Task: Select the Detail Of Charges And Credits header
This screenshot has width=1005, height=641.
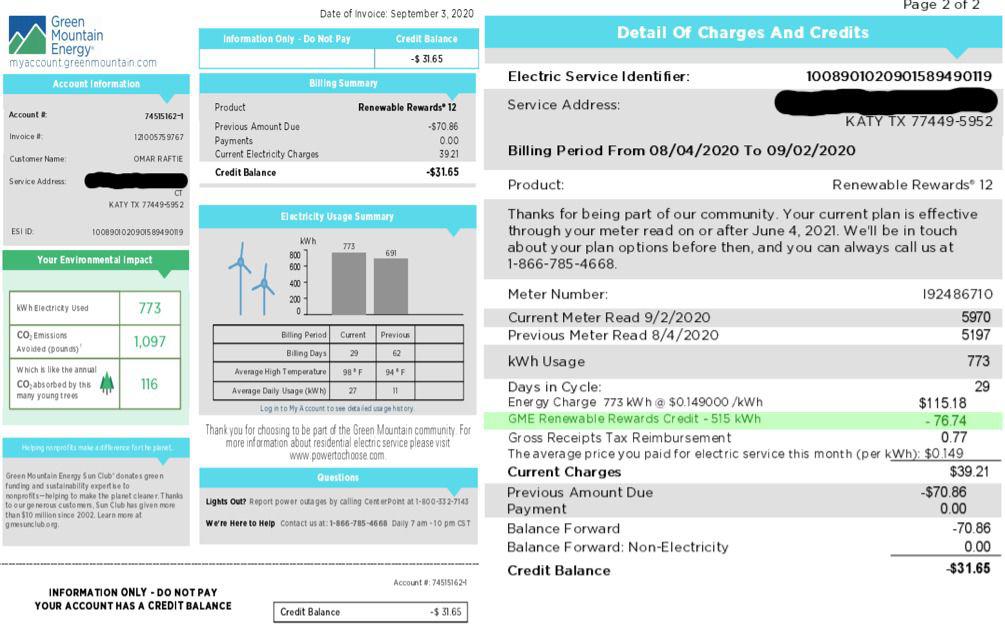Action: click(x=746, y=33)
